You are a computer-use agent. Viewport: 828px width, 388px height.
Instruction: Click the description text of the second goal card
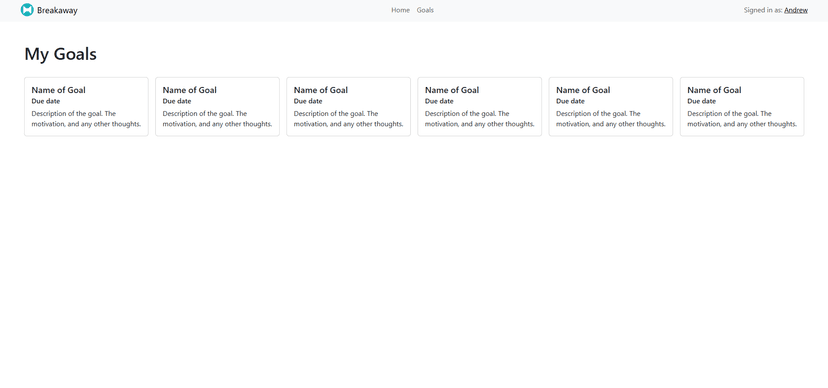coord(217,119)
